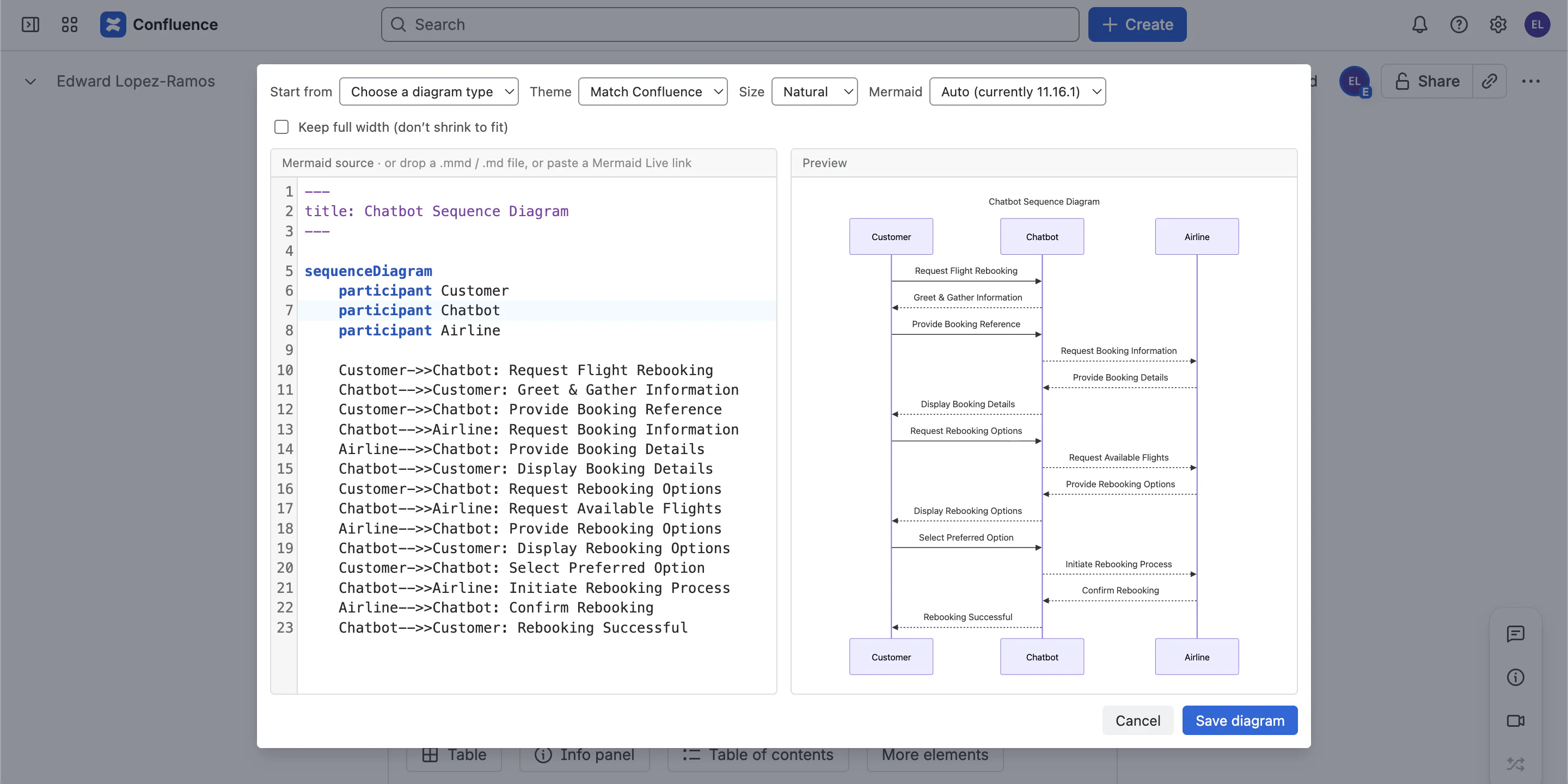
Task: Open the notifications bell
Action: pyautogui.click(x=1419, y=24)
